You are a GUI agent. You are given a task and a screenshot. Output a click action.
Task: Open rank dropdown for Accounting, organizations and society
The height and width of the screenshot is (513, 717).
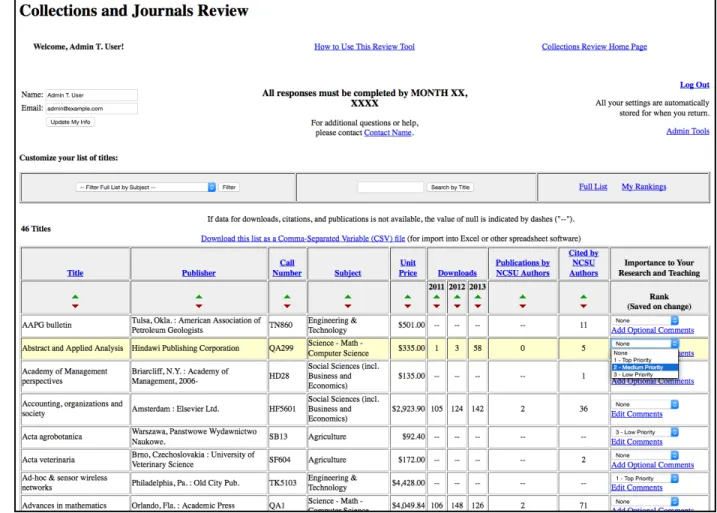click(x=645, y=405)
